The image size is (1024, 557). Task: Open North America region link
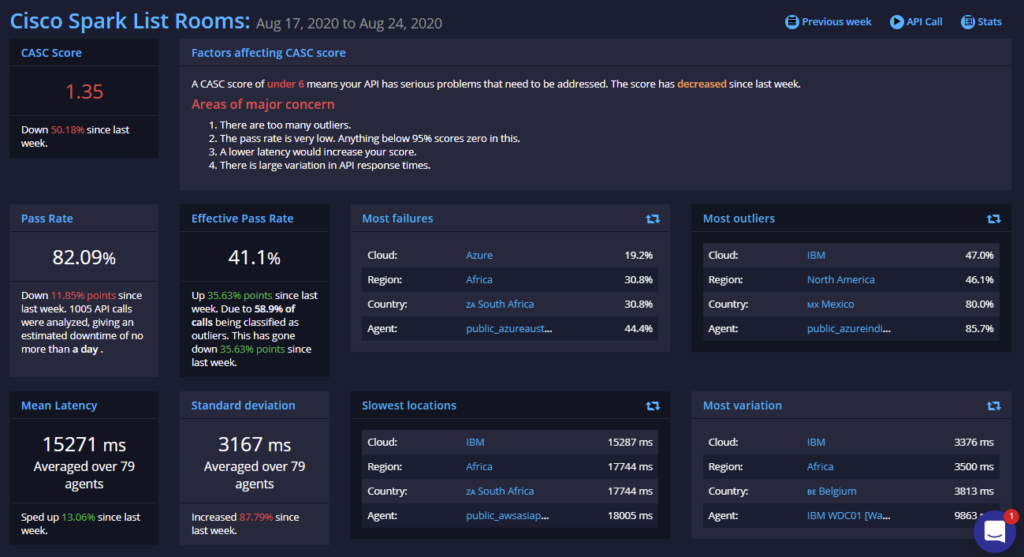(840, 279)
